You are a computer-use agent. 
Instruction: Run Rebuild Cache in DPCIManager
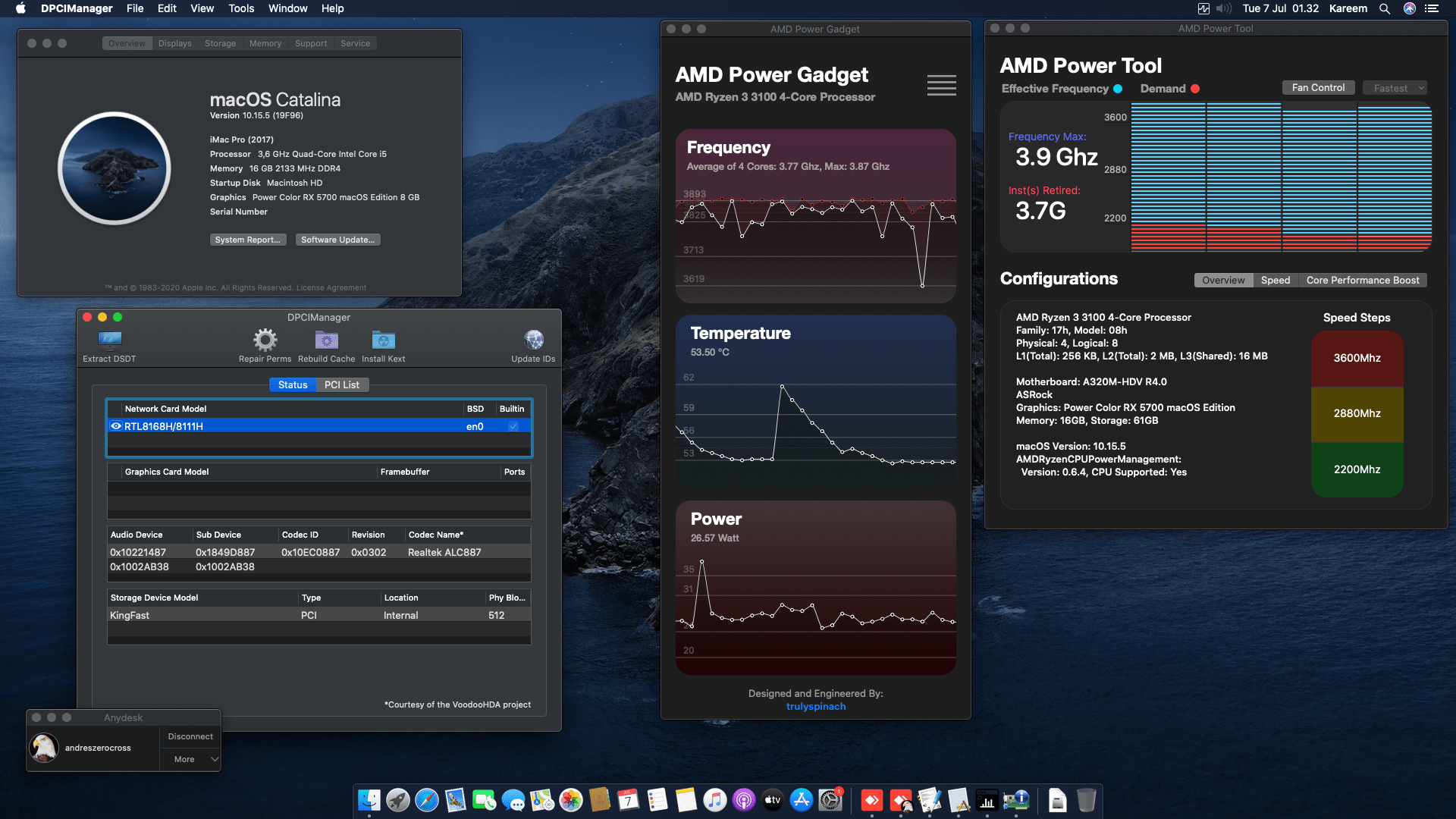(x=326, y=339)
